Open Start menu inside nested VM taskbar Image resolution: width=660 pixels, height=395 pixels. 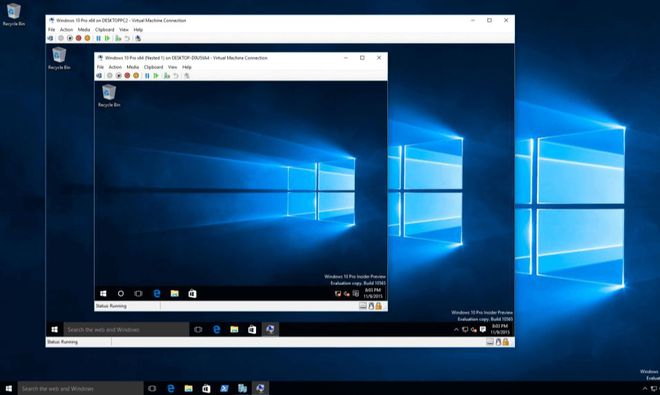tap(103, 294)
